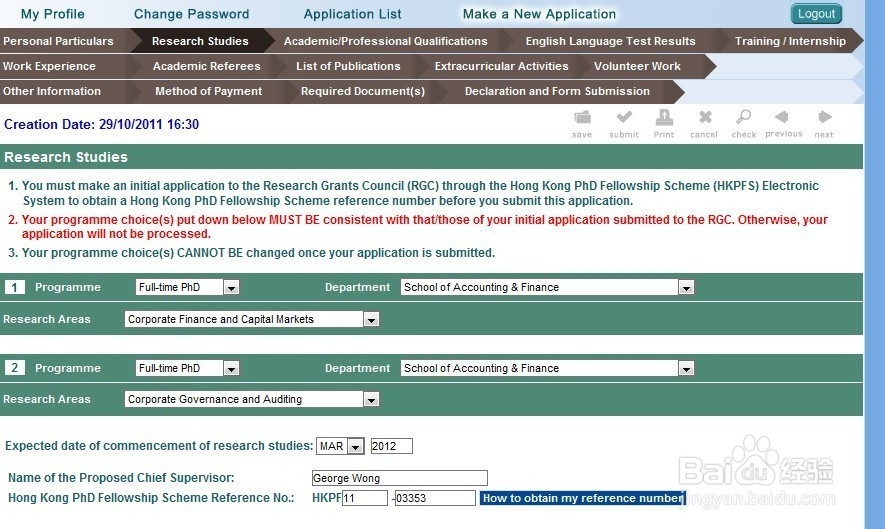The image size is (885, 529).
Task: Expand Corporate Governance and Auditing dropdown
Action: click(x=252, y=399)
